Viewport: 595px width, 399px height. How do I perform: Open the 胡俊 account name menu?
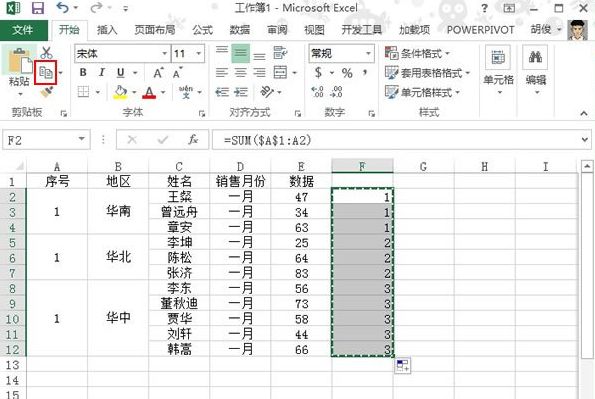(x=545, y=30)
